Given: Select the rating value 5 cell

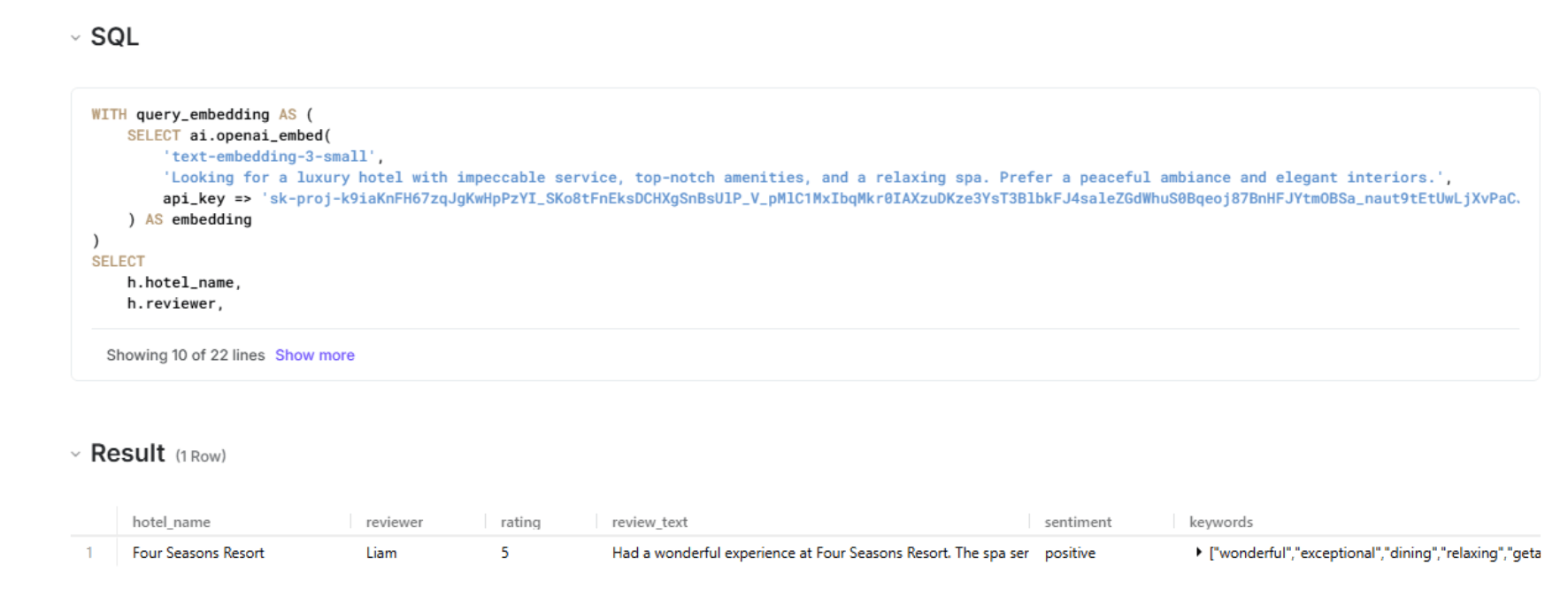Looking at the screenshot, I should [x=505, y=554].
